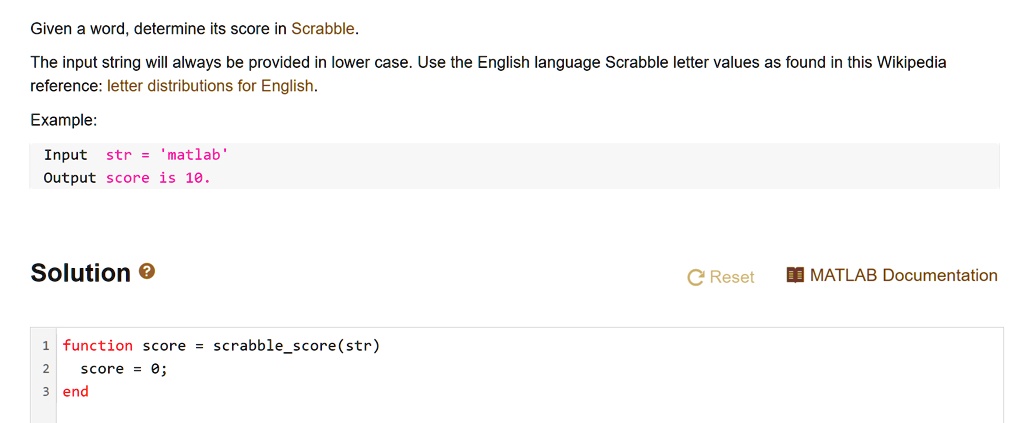The height and width of the screenshot is (423, 1024).
Task: Click the 'Example:' label text
Action: pos(63,120)
